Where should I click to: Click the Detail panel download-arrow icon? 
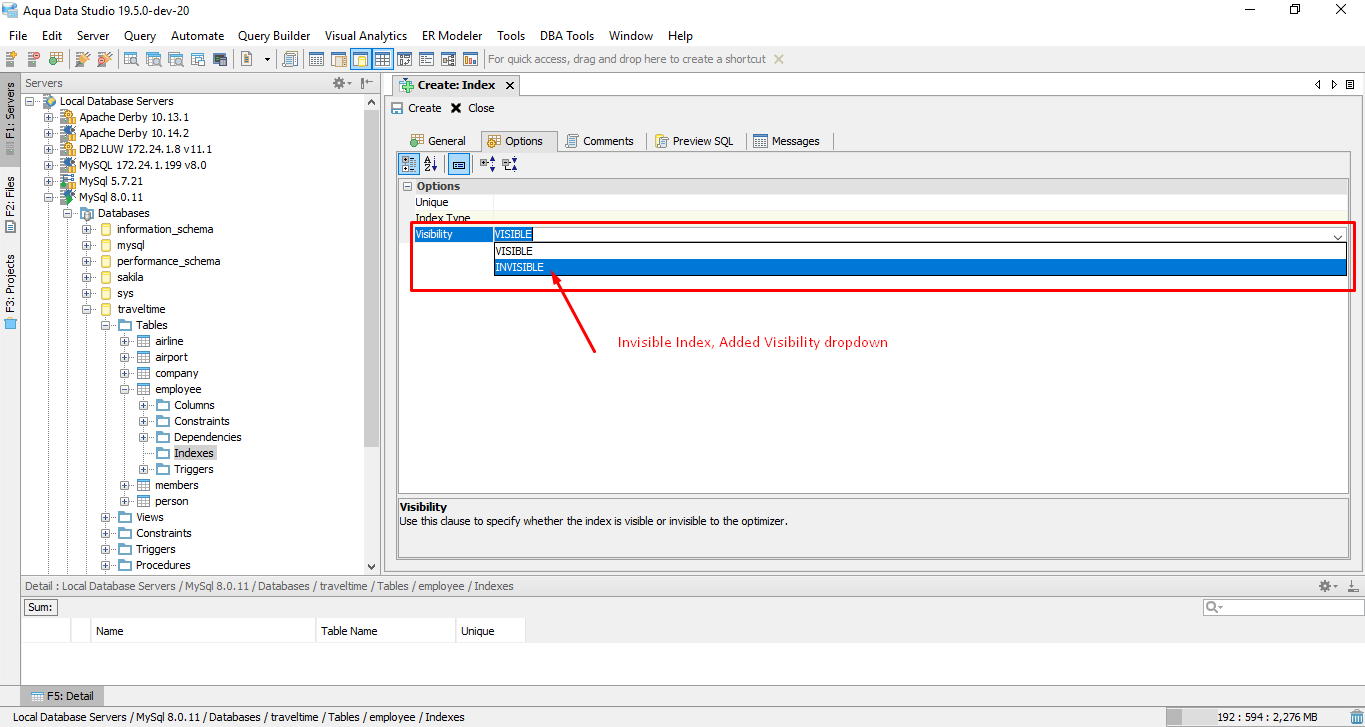pyautogui.click(x=1352, y=586)
